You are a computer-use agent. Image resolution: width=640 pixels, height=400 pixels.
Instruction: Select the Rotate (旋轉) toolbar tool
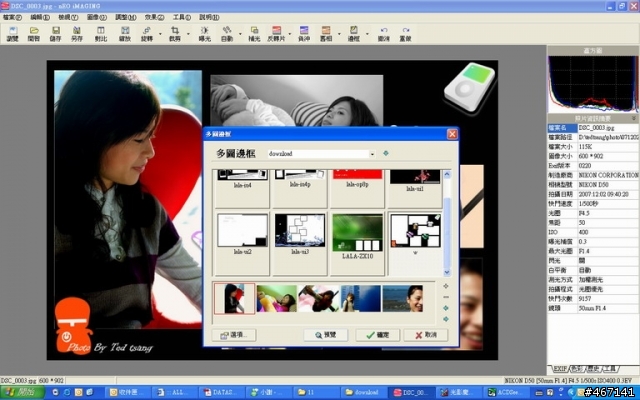pos(147,34)
